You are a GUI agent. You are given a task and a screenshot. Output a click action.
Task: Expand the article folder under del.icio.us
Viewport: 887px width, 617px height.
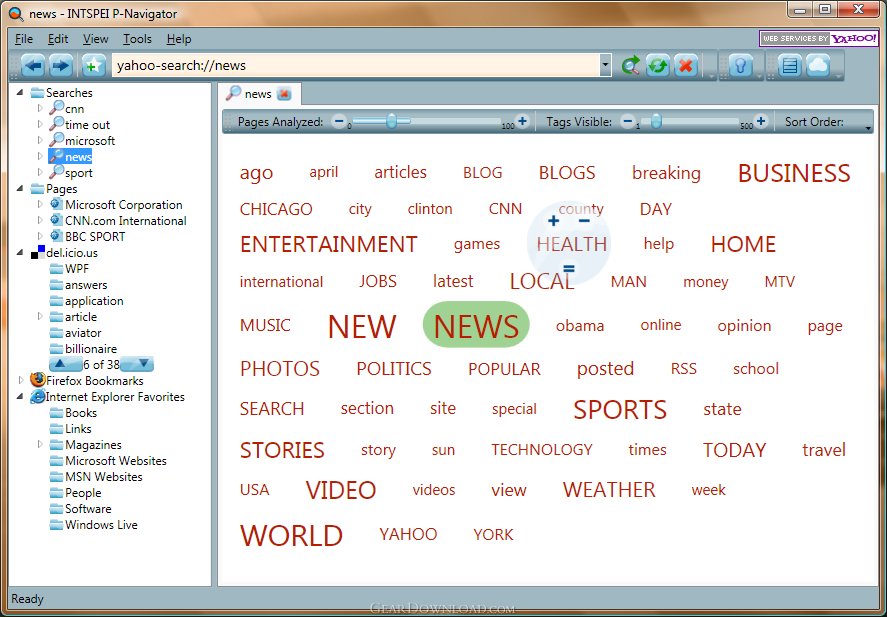coord(40,316)
